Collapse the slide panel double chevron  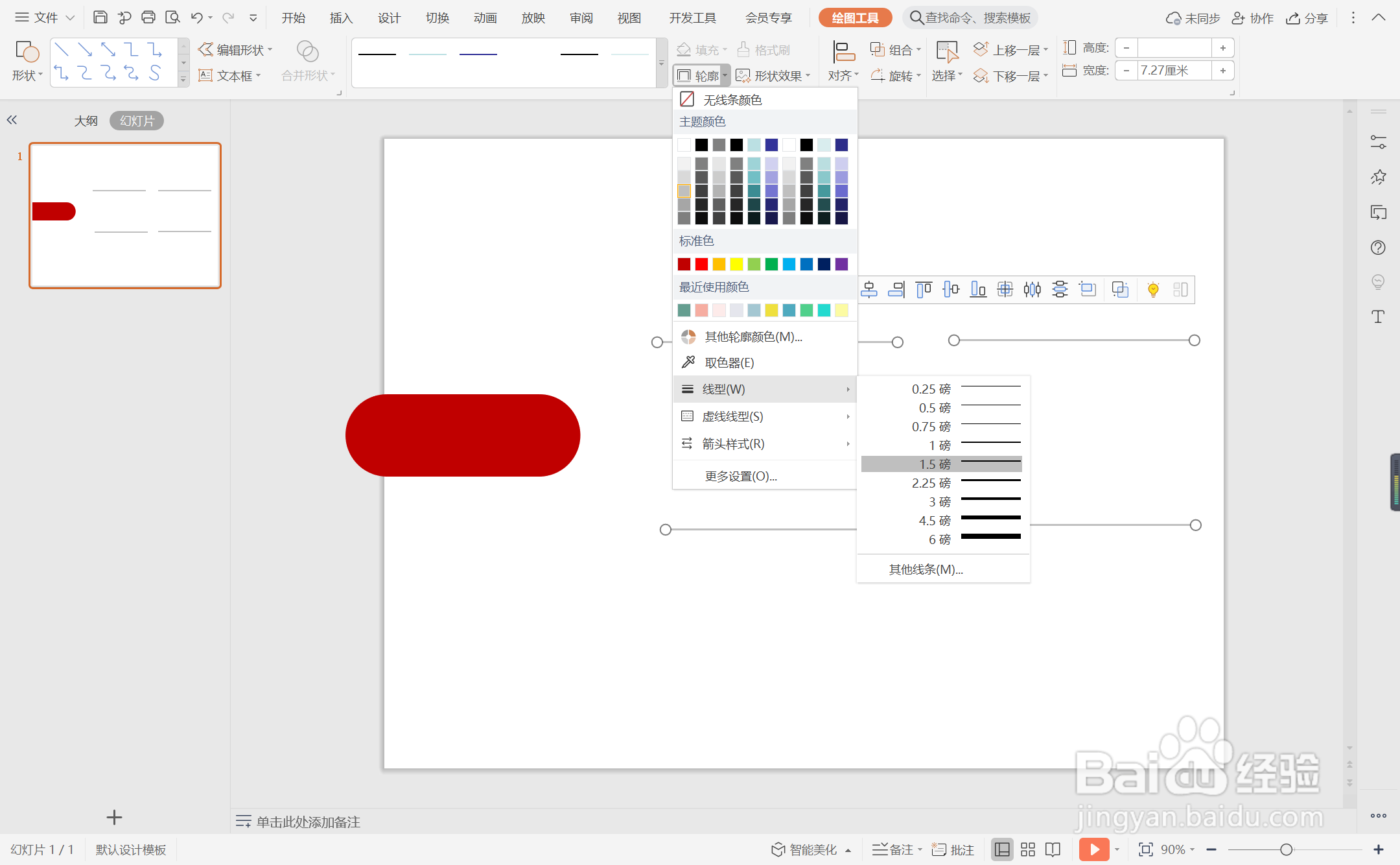point(12,120)
